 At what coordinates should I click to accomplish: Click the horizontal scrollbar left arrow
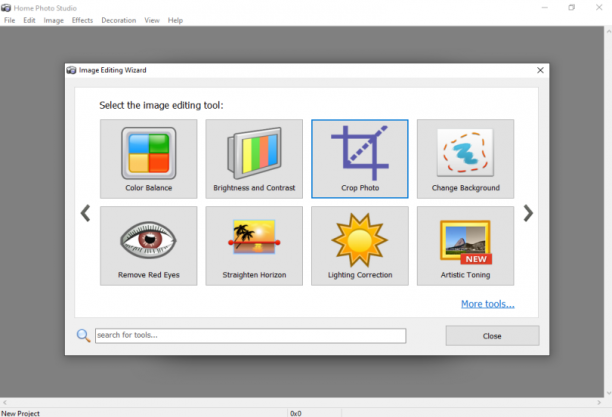pyautogui.click(x=4, y=402)
